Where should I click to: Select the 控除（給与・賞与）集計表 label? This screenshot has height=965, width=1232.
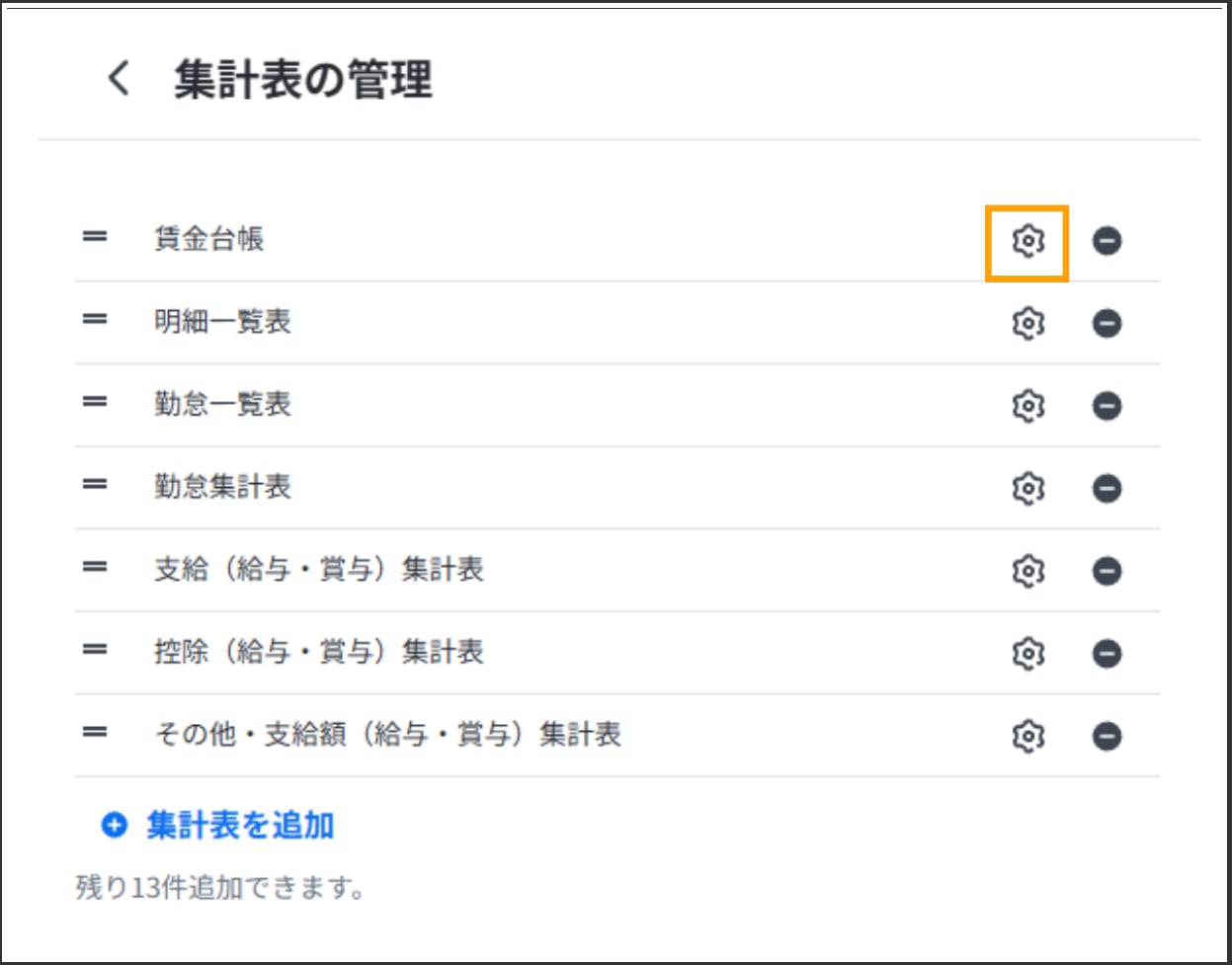tap(319, 652)
